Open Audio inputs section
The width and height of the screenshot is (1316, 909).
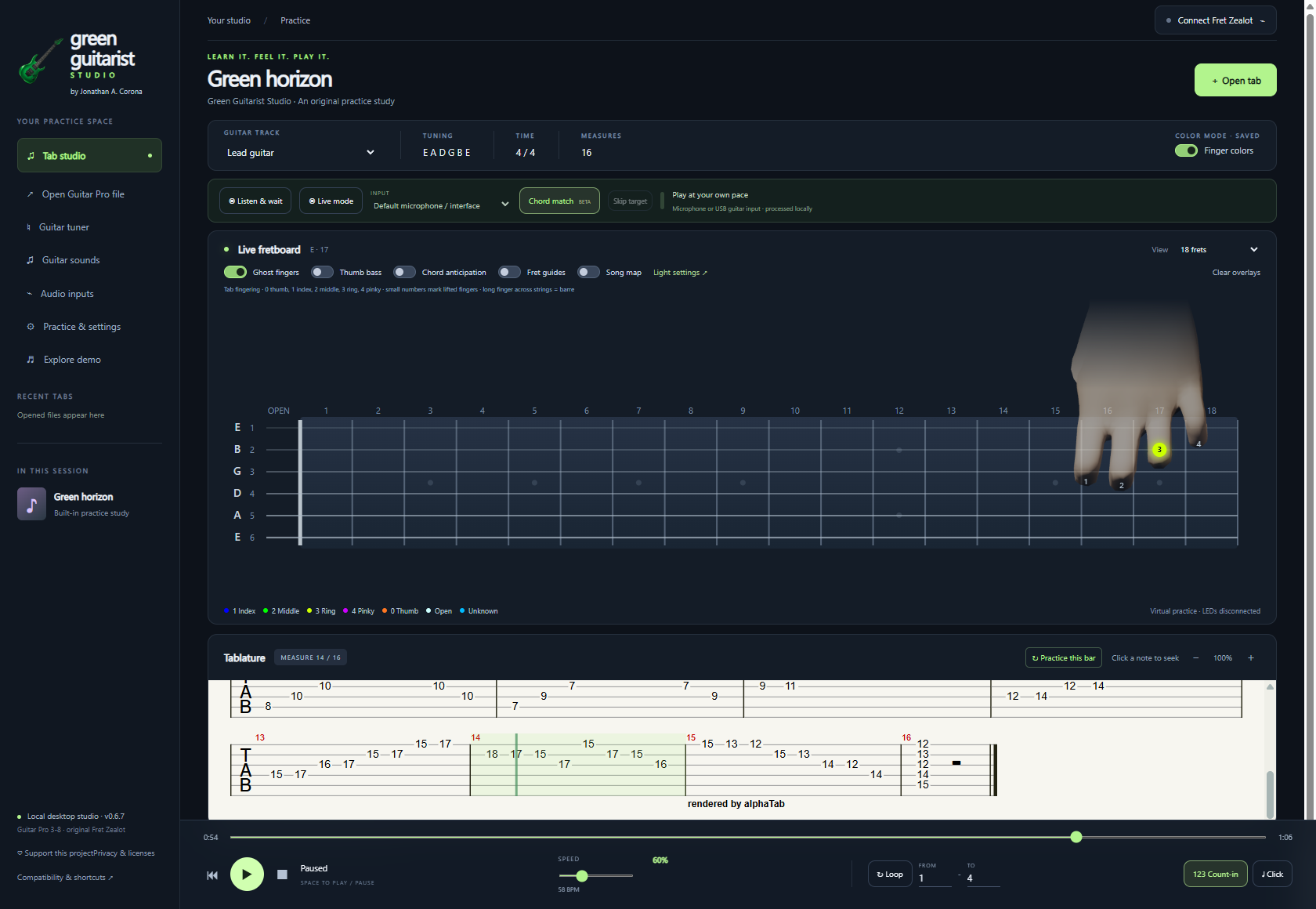click(x=89, y=294)
